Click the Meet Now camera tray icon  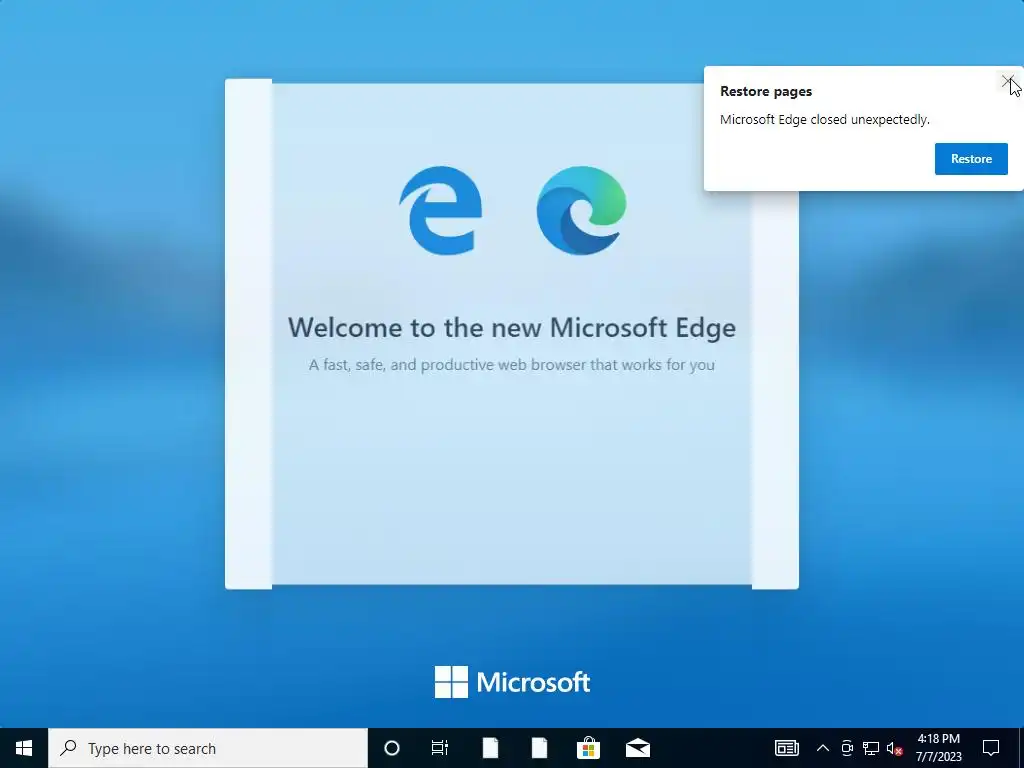(847, 748)
